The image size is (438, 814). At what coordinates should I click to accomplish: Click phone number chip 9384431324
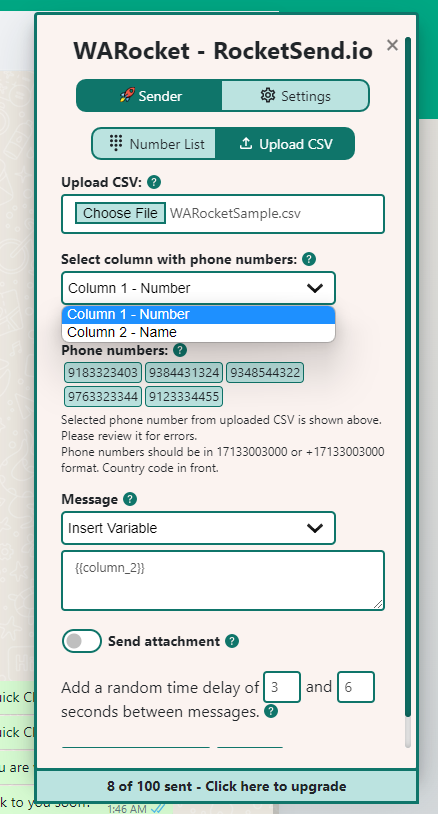(184, 373)
